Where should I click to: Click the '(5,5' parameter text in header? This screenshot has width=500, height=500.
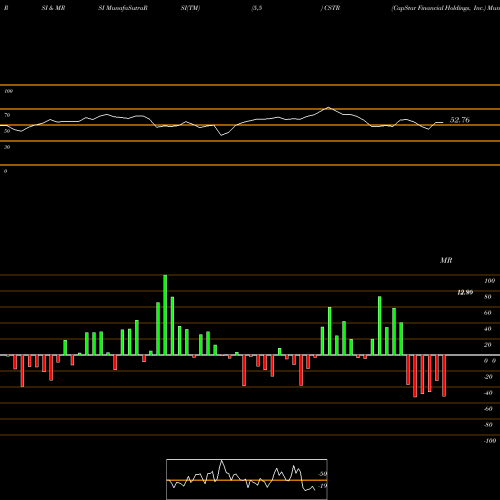click(x=257, y=8)
